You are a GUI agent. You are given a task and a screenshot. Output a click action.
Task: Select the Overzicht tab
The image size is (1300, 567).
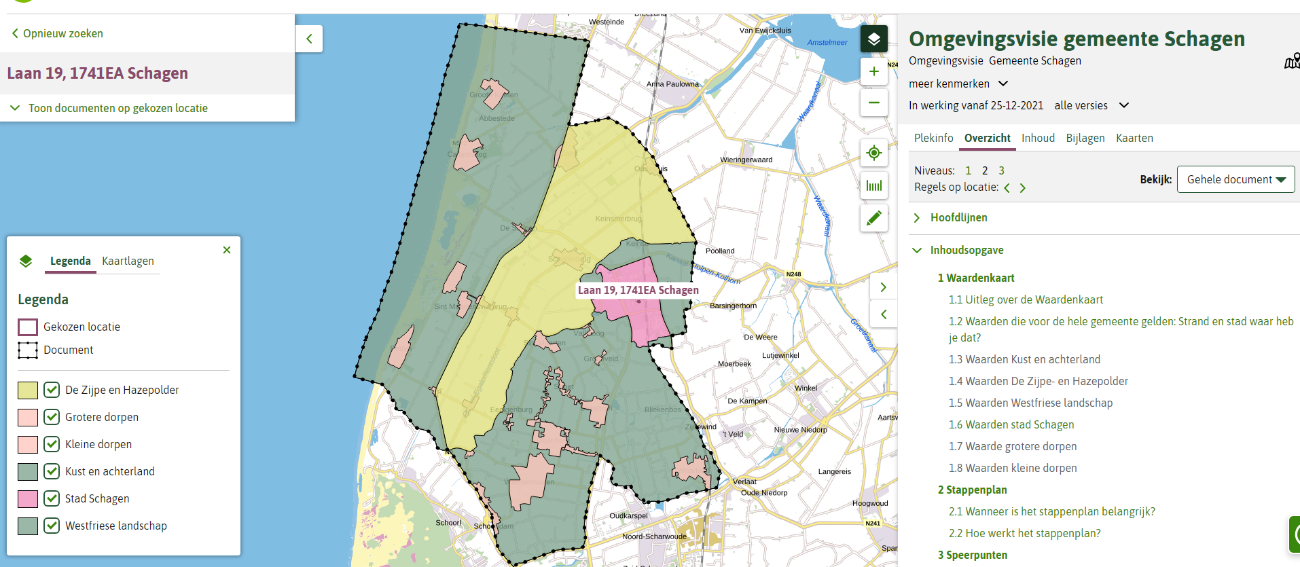click(x=987, y=138)
